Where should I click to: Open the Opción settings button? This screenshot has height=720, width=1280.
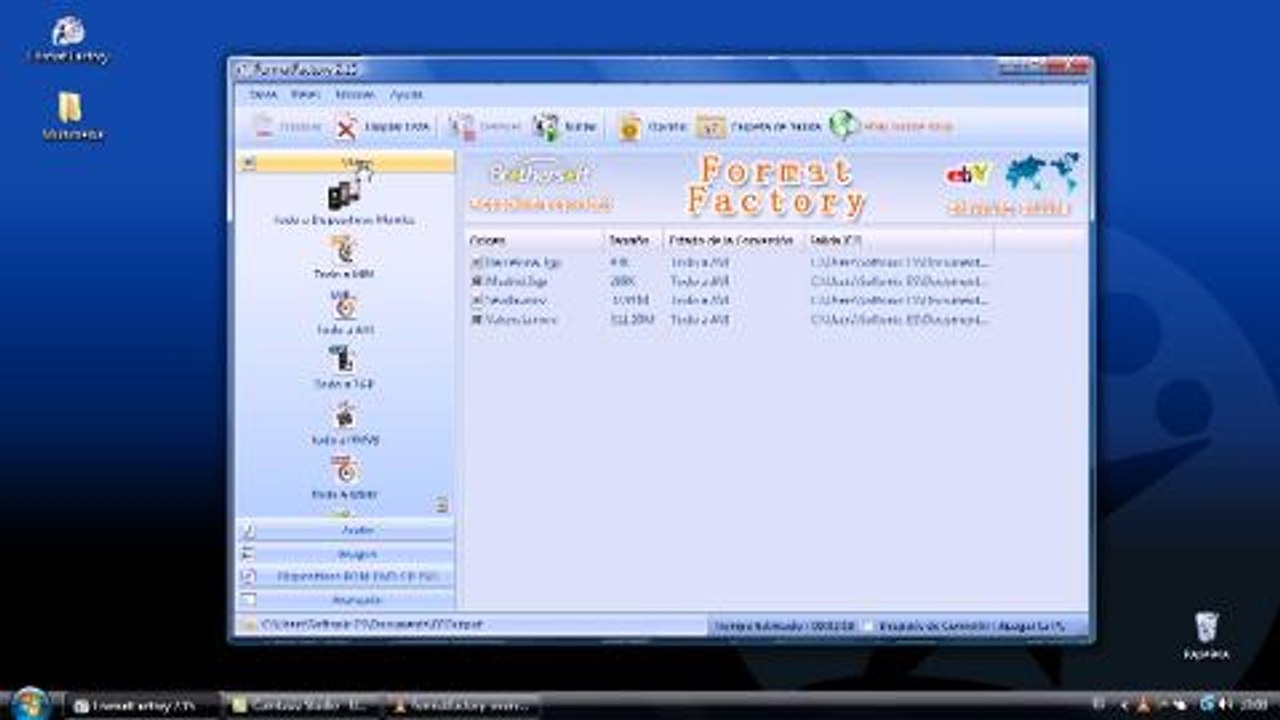[x=651, y=127]
